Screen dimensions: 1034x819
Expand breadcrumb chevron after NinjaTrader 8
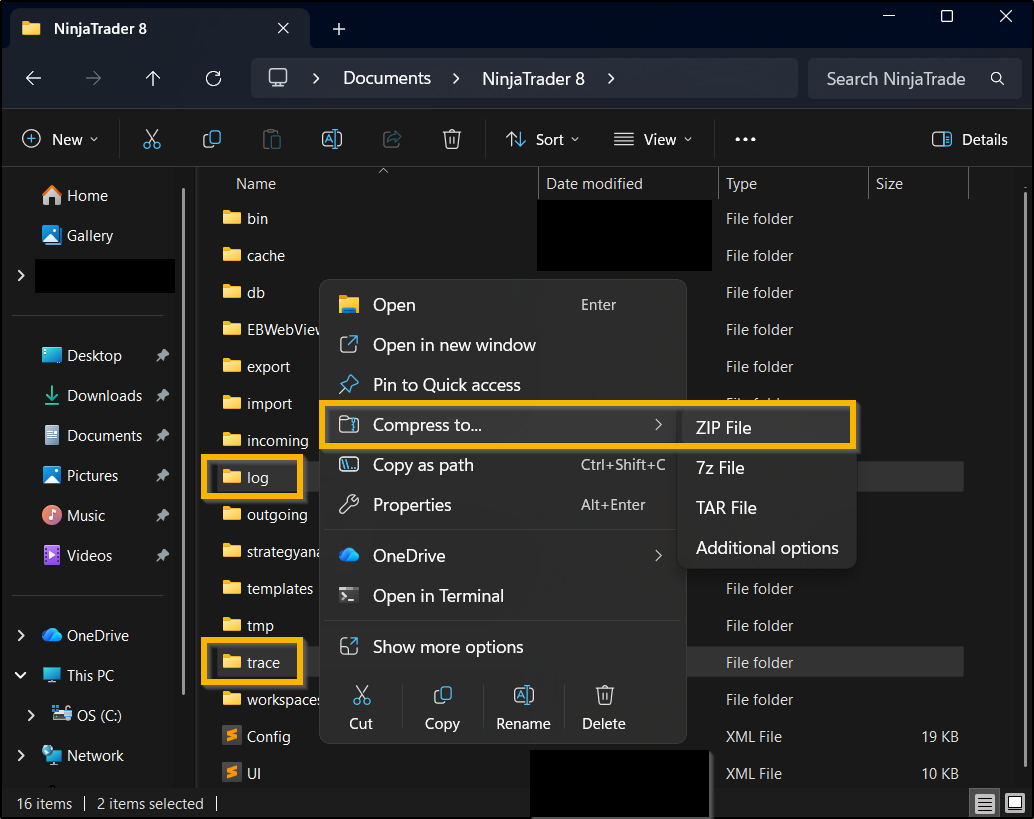(x=611, y=78)
